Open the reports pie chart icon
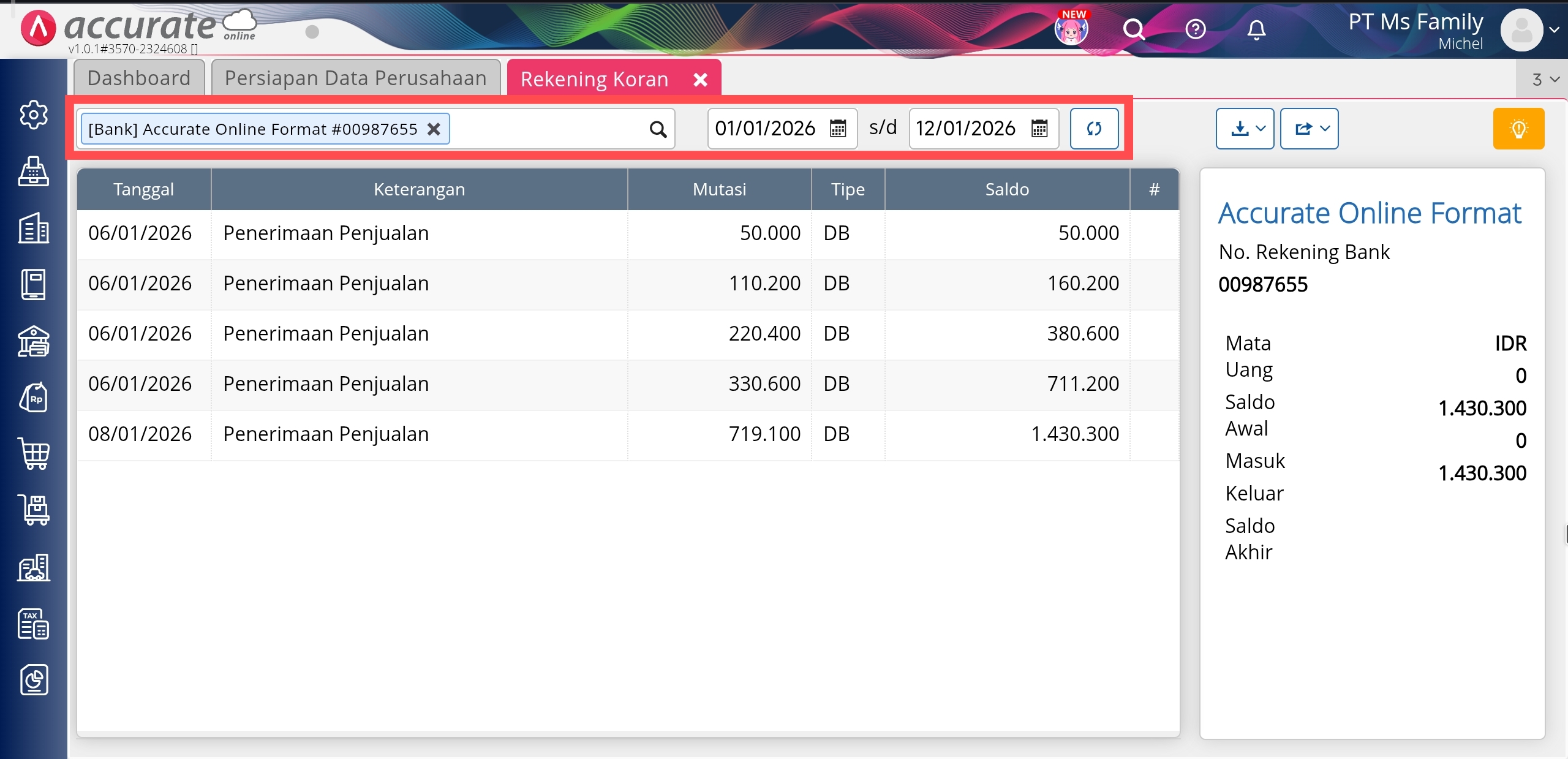 pos(34,680)
